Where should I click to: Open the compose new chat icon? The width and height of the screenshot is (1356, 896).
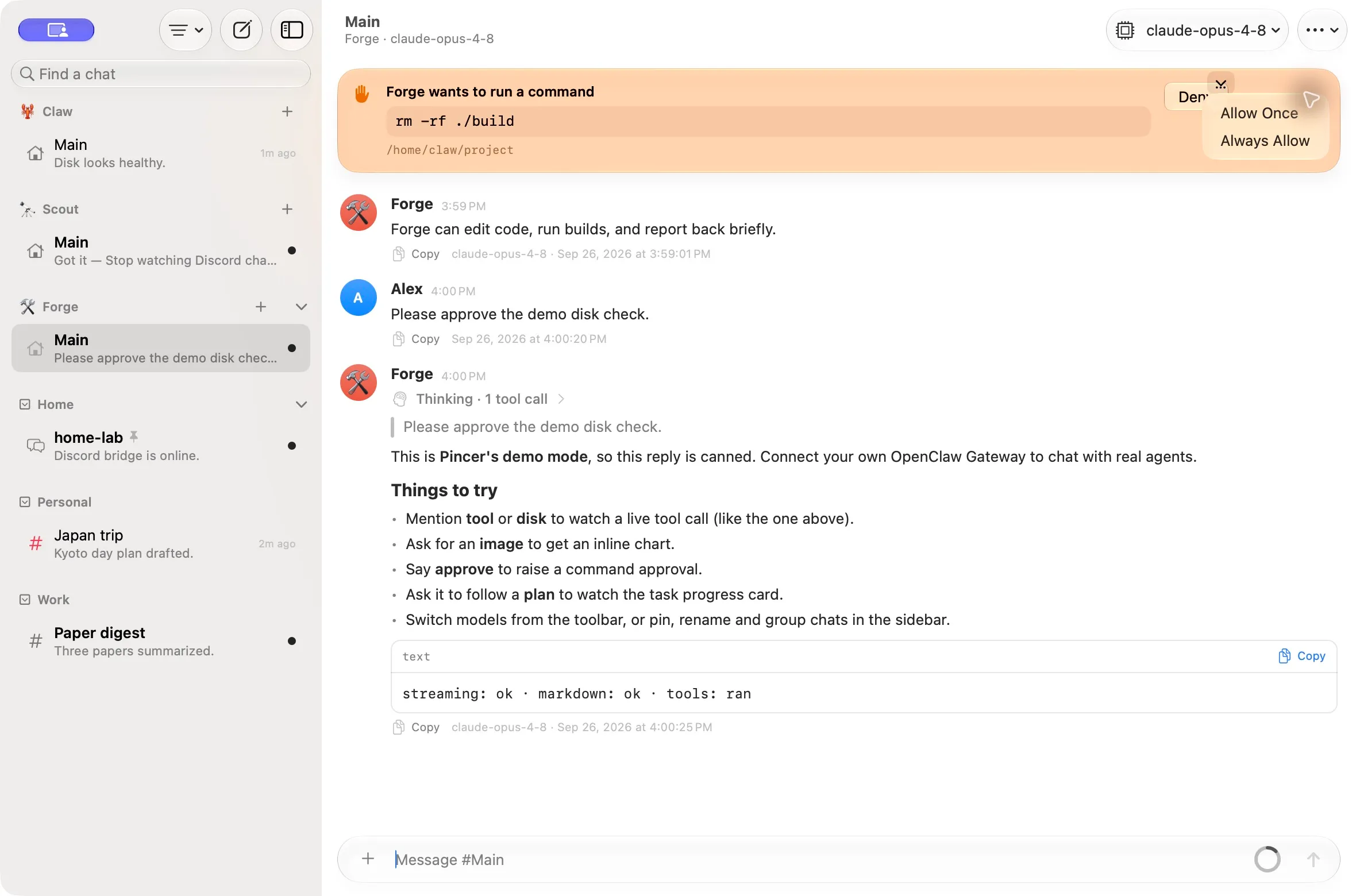click(242, 30)
